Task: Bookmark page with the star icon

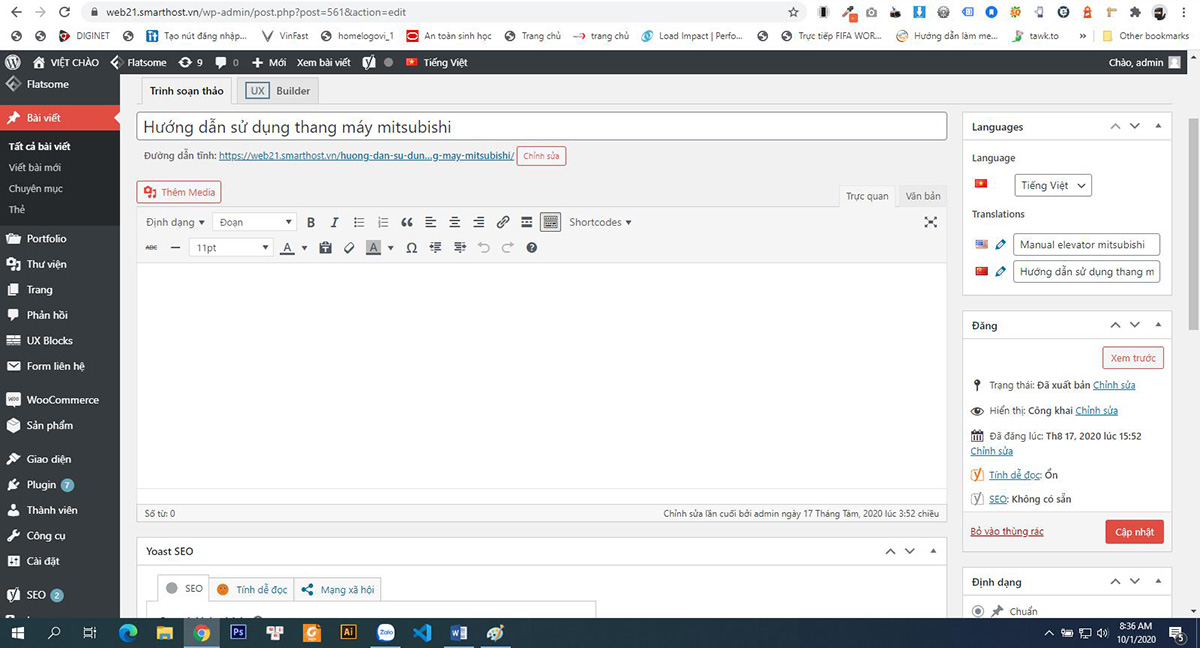Action: [793, 13]
